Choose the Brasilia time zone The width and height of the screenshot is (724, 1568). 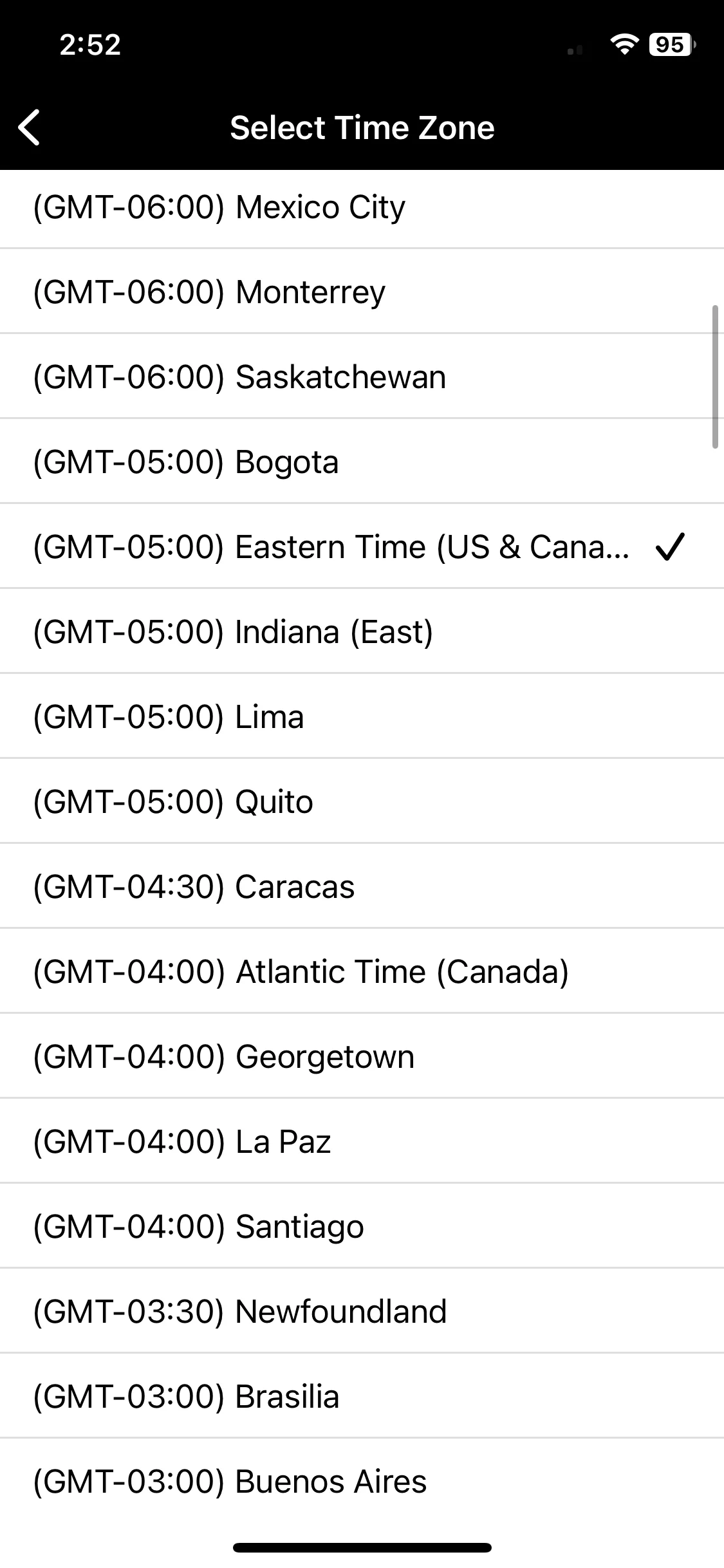click(x=362, y=1395)
